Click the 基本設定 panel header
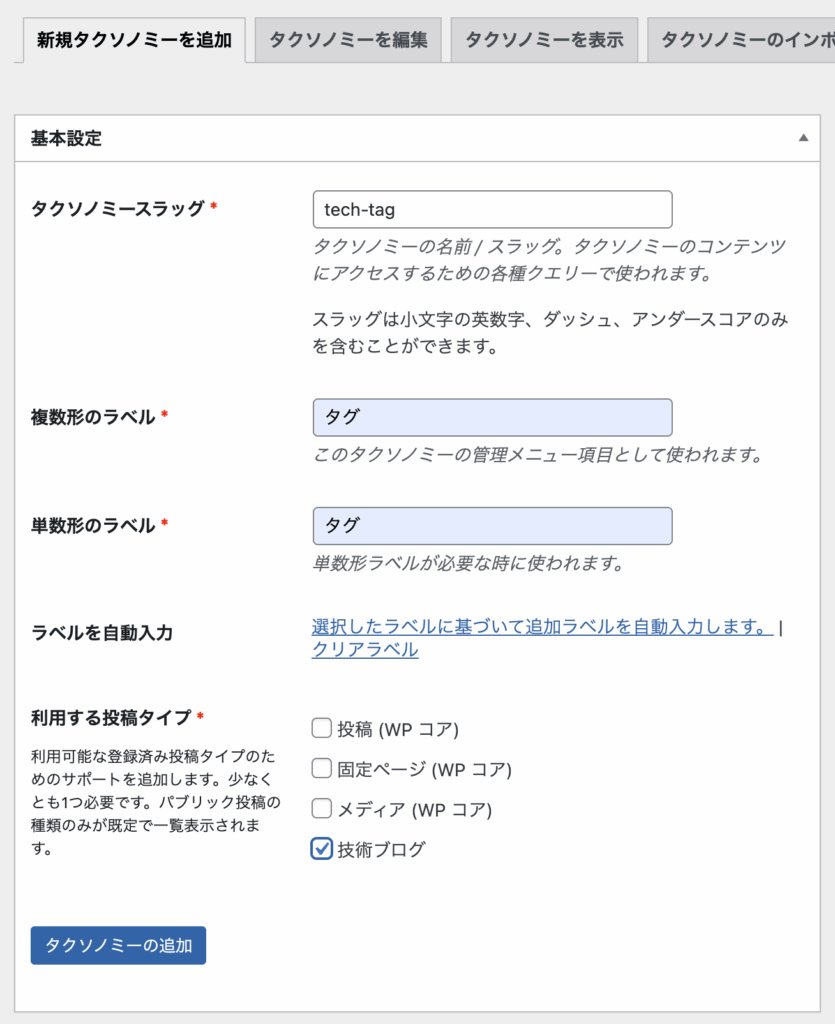Image resolution: width=835 pixels, height=1024 pixels. [417, 138]
